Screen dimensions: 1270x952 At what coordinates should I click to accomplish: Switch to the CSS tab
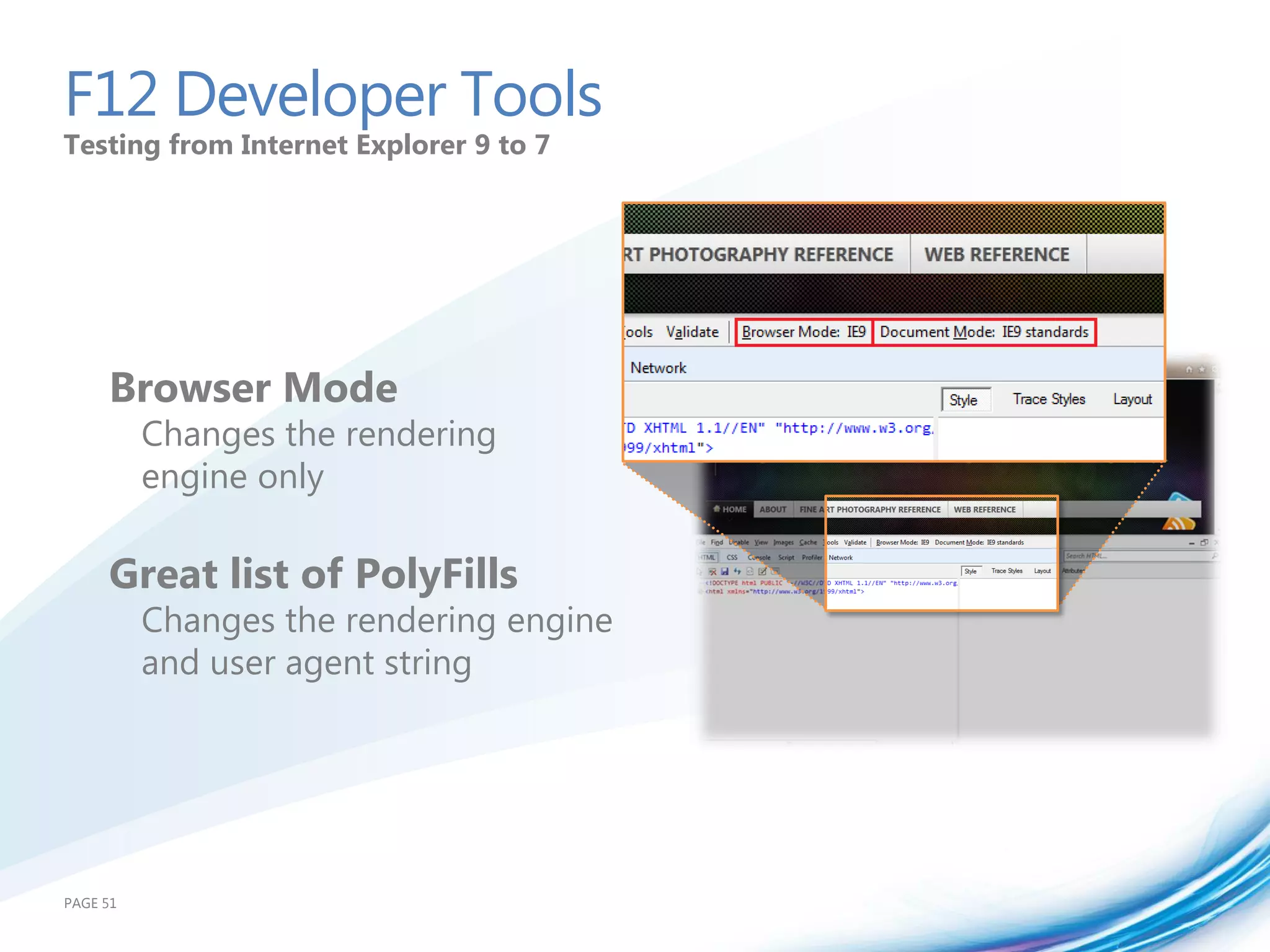click(732, 557)
